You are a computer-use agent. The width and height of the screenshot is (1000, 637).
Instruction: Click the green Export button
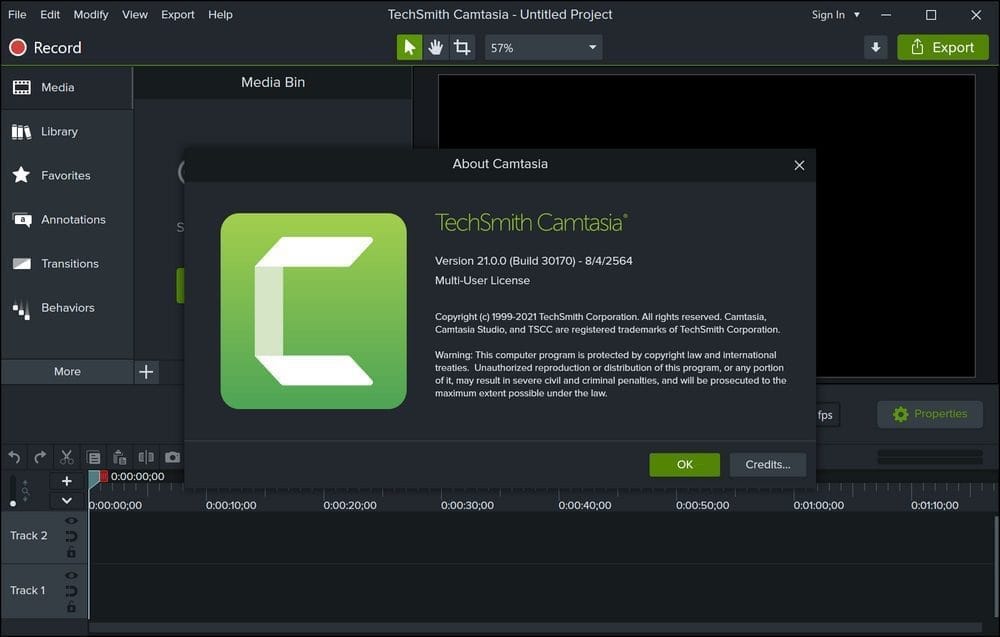point(943,47)
